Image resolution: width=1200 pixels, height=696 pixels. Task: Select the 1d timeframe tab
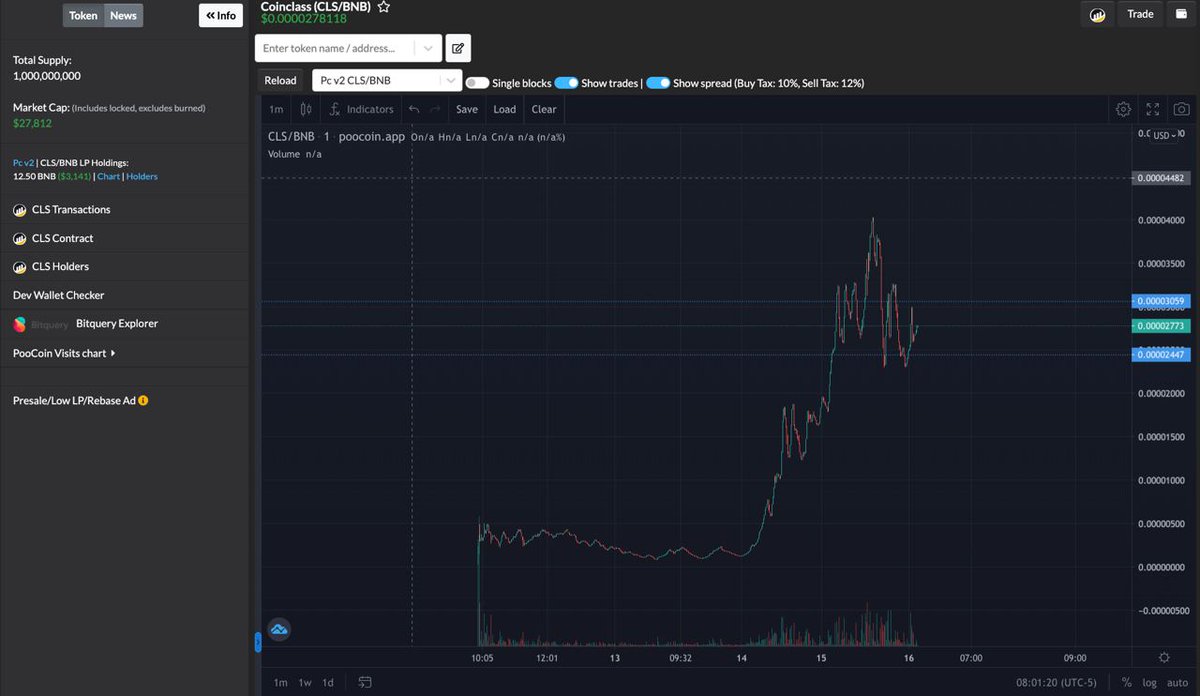pyautogui.click(x=327, y=681)
